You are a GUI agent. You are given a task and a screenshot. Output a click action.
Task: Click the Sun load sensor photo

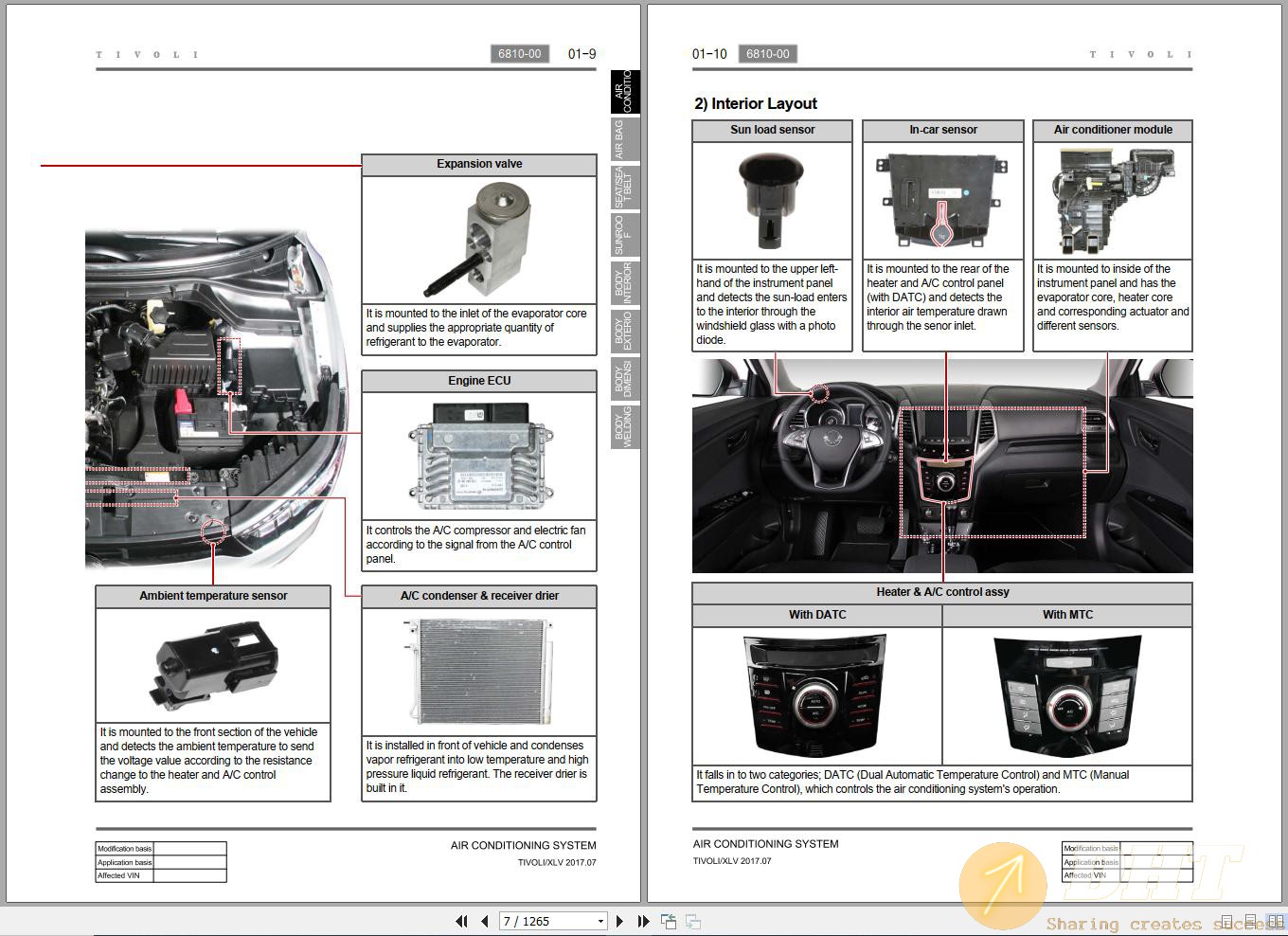pos(771,199)
